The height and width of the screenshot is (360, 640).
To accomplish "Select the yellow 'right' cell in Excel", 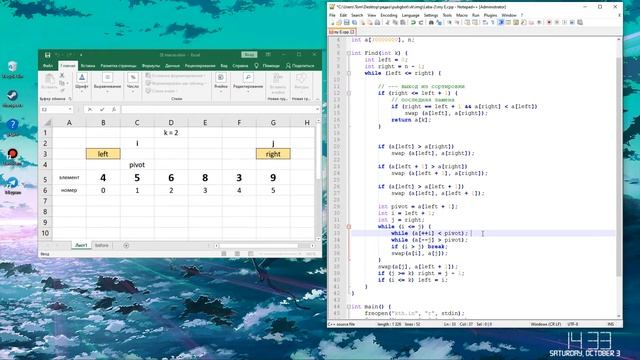I will [x=273, y=154].
